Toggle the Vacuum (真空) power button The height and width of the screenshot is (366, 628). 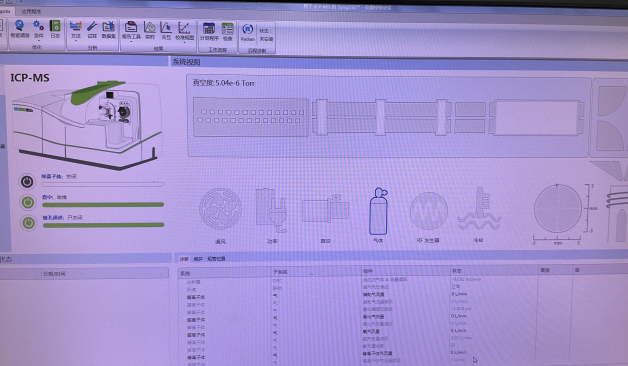pyautogui.click(x=28, y=202)
